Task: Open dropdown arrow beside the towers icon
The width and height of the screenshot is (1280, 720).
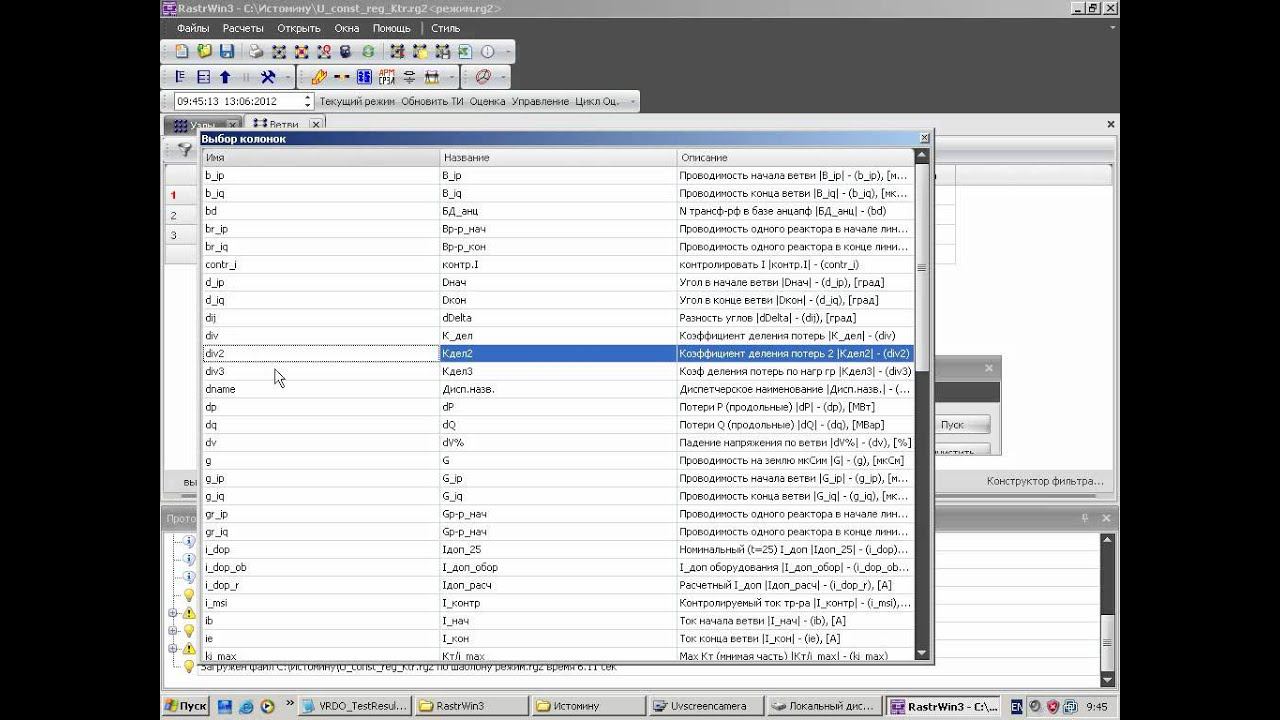Action: (x=452, y=77)
